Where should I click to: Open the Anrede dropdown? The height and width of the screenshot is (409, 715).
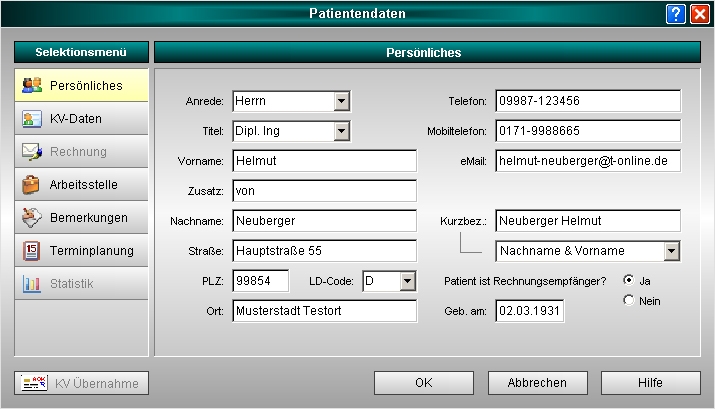pos(341,101)
